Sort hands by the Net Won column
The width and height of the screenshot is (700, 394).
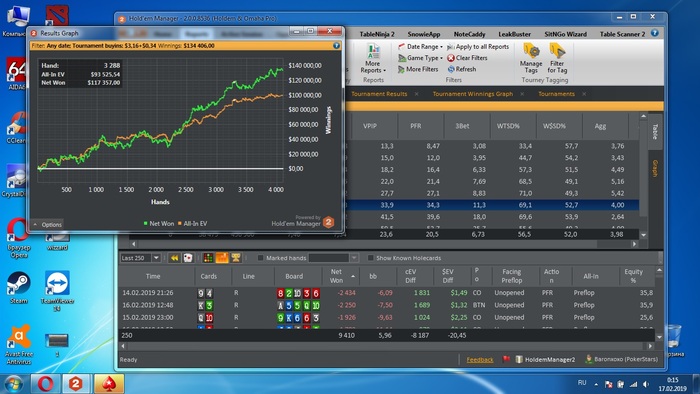tap(341, 276)
